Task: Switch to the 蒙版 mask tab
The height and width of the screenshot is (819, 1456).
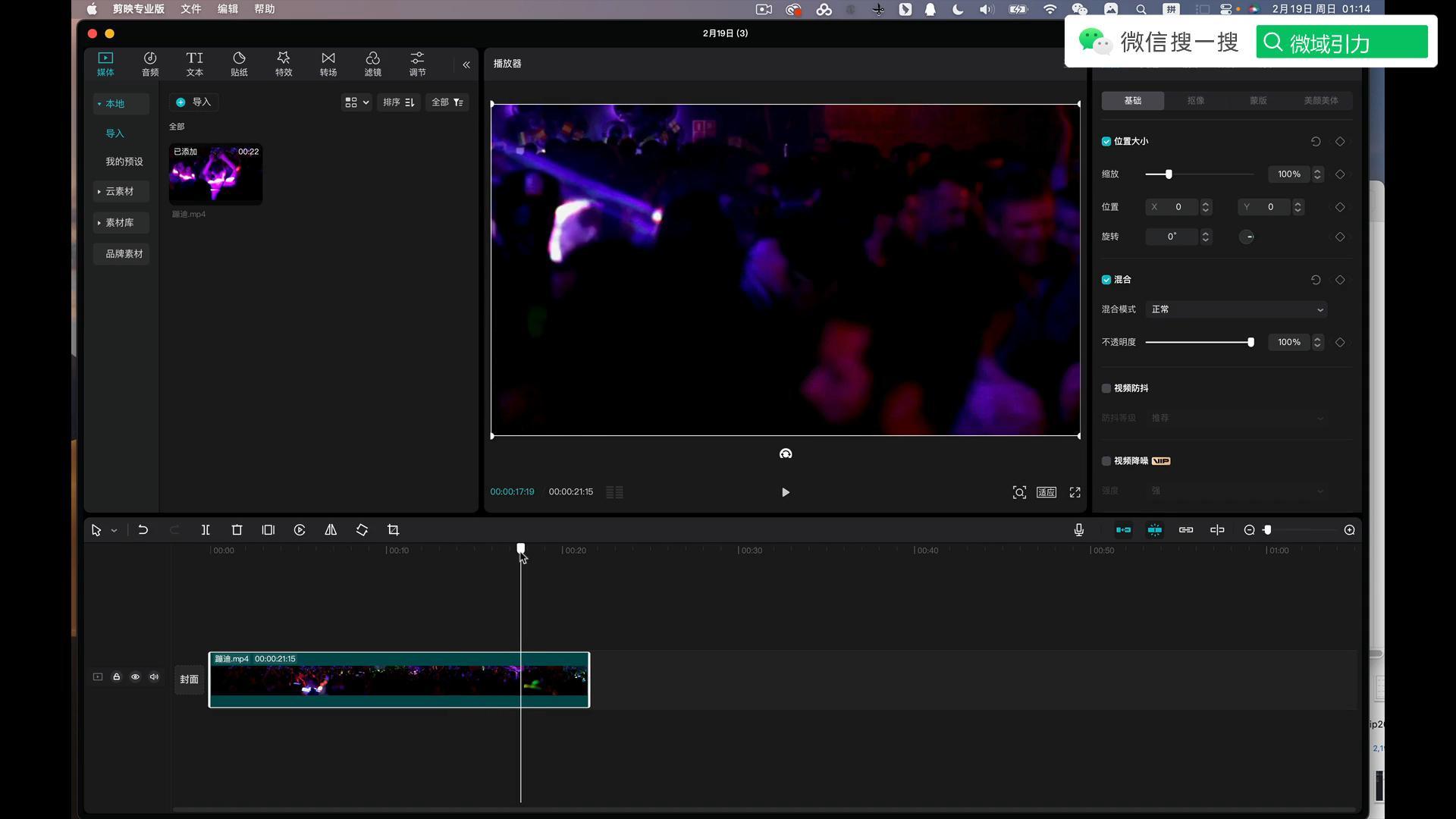Action: point(1258,101)
